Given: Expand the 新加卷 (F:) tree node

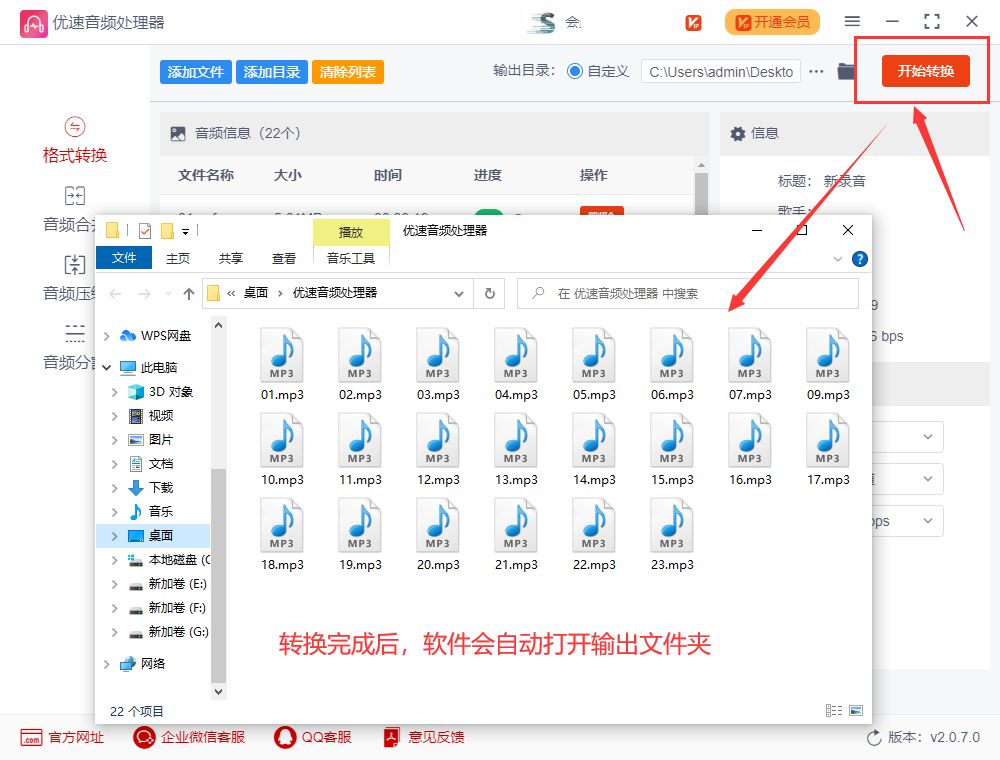Looking at the screenshot, I should click(x=115, y=608).
